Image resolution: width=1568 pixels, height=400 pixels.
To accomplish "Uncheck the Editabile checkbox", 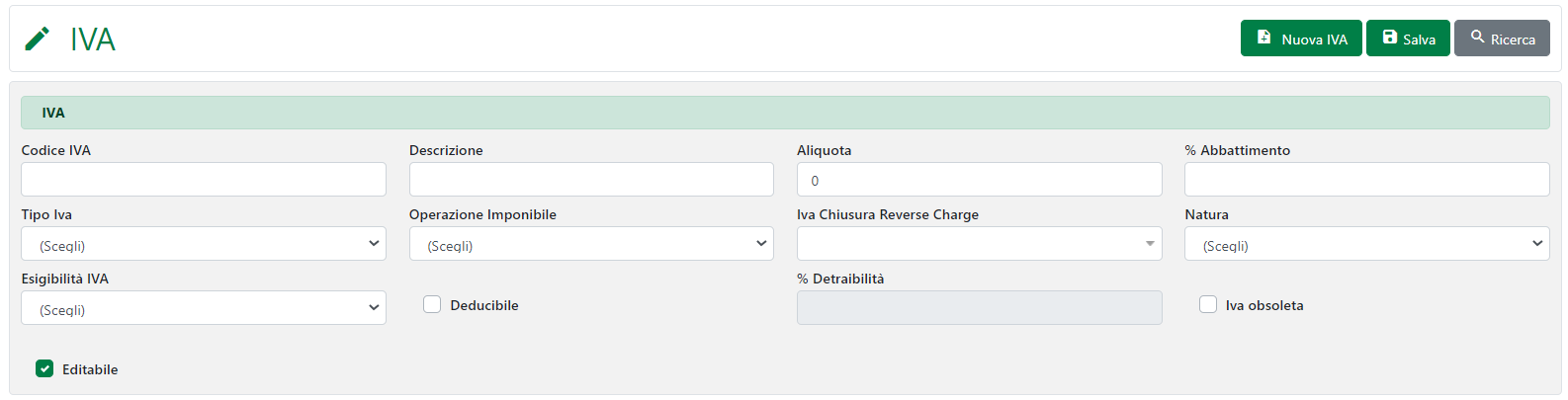I will (x=44, y=369).
